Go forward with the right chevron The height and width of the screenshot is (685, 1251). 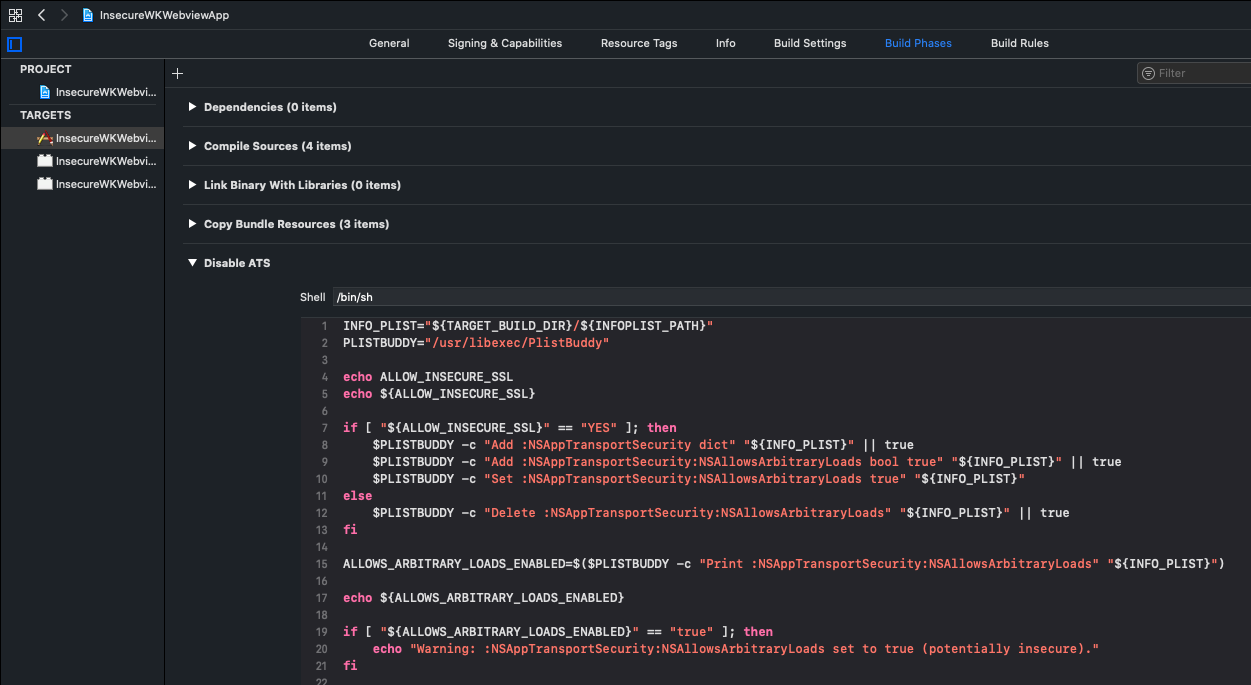click(64, 15)
